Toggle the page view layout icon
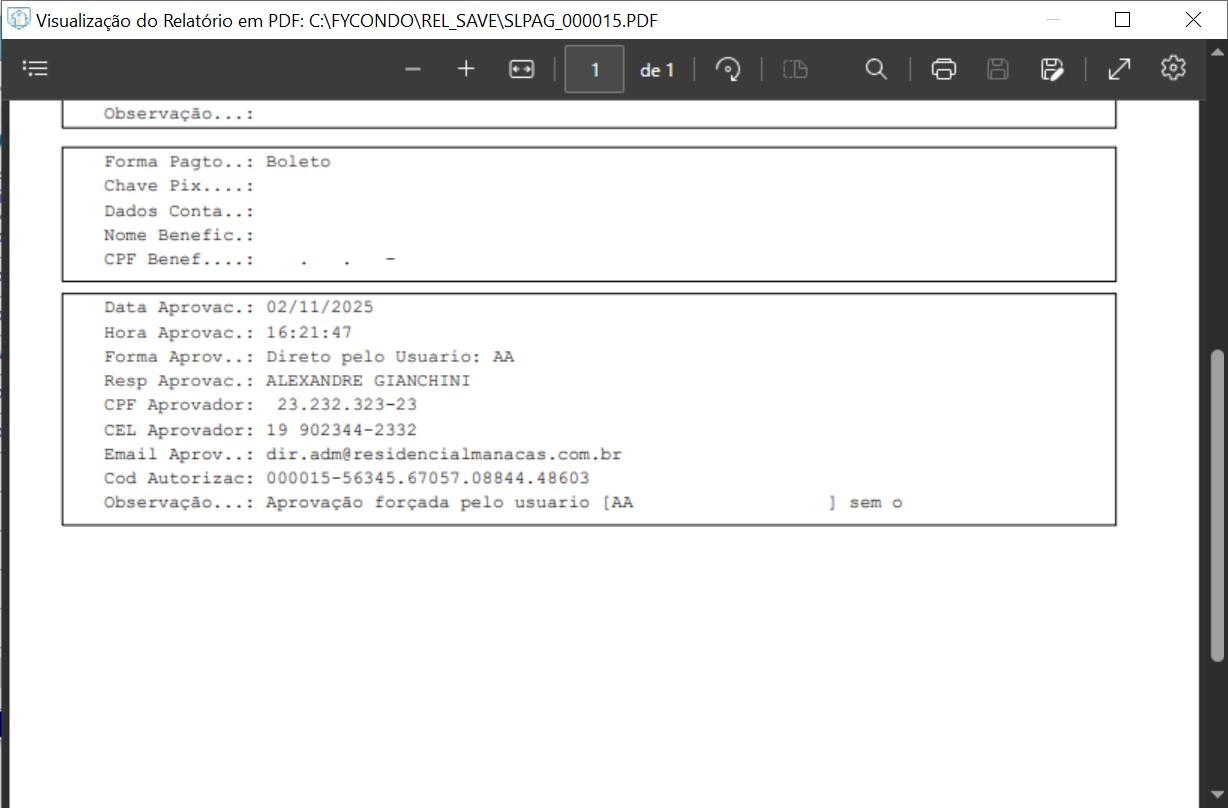 coord(795,69)
